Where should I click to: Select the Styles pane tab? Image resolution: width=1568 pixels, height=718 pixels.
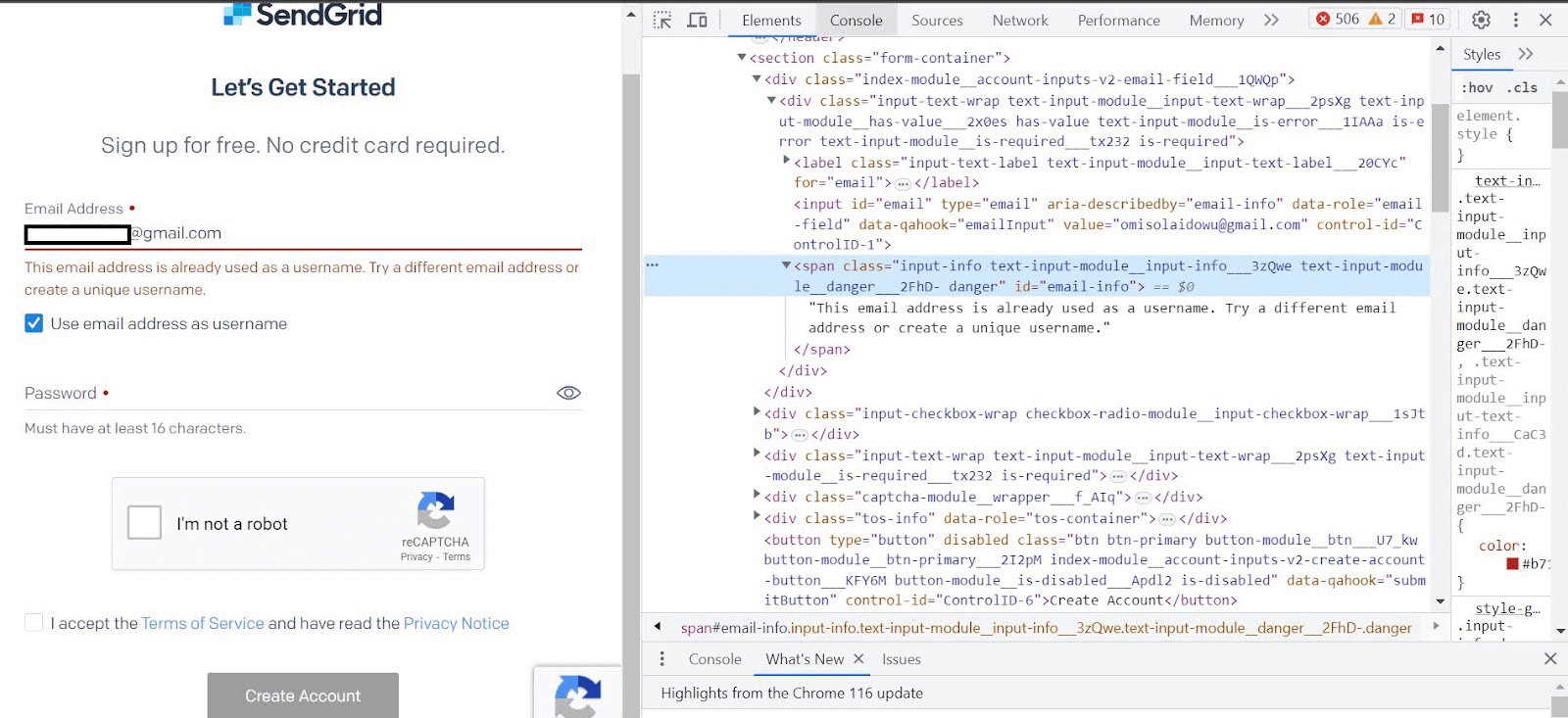[1482, 54]
